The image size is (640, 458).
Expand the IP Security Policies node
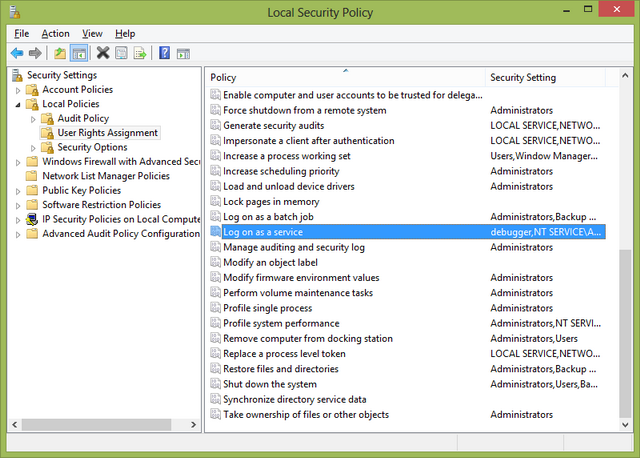18,220
